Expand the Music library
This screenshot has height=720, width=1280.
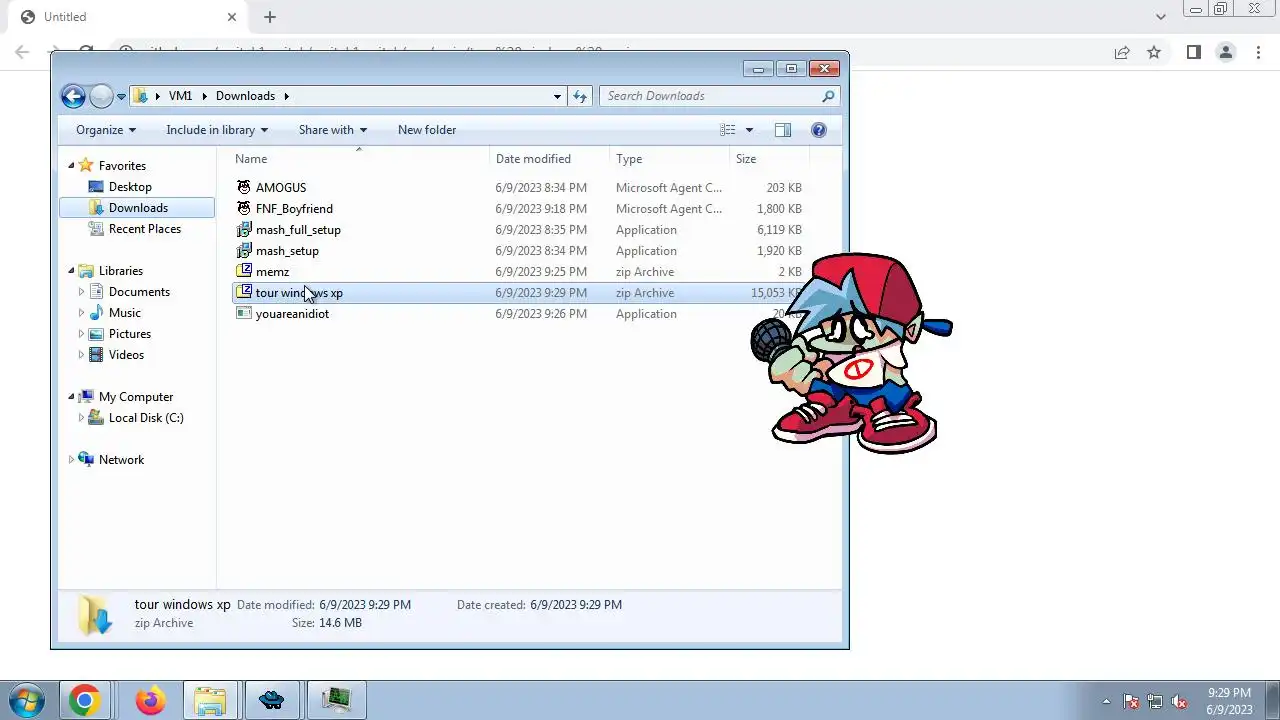point(81,313)
